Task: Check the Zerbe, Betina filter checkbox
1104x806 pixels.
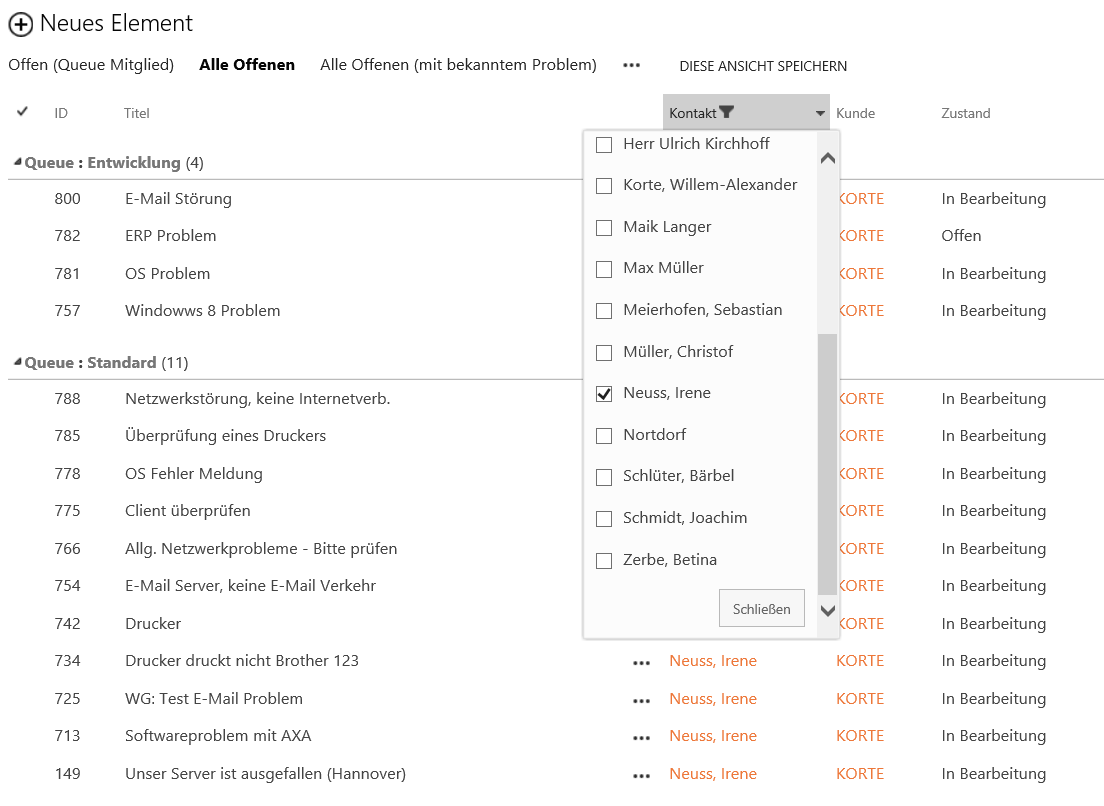Action: (x=604, y=561)
